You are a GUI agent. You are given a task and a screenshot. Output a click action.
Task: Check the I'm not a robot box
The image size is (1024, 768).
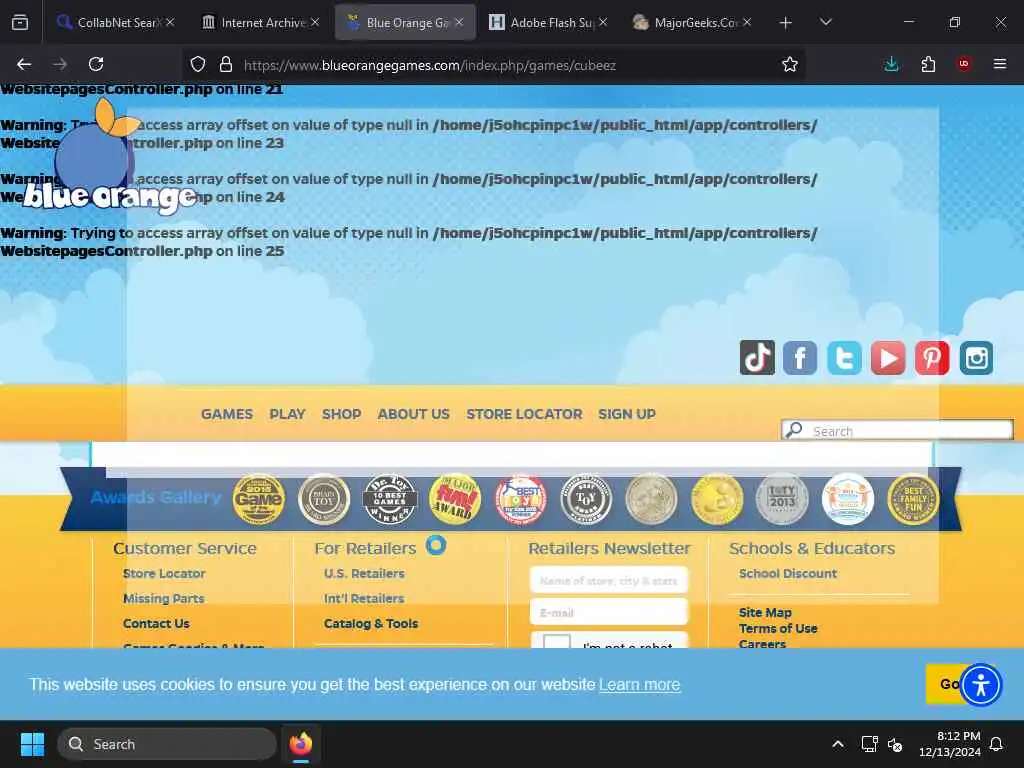tap(556, 642)
